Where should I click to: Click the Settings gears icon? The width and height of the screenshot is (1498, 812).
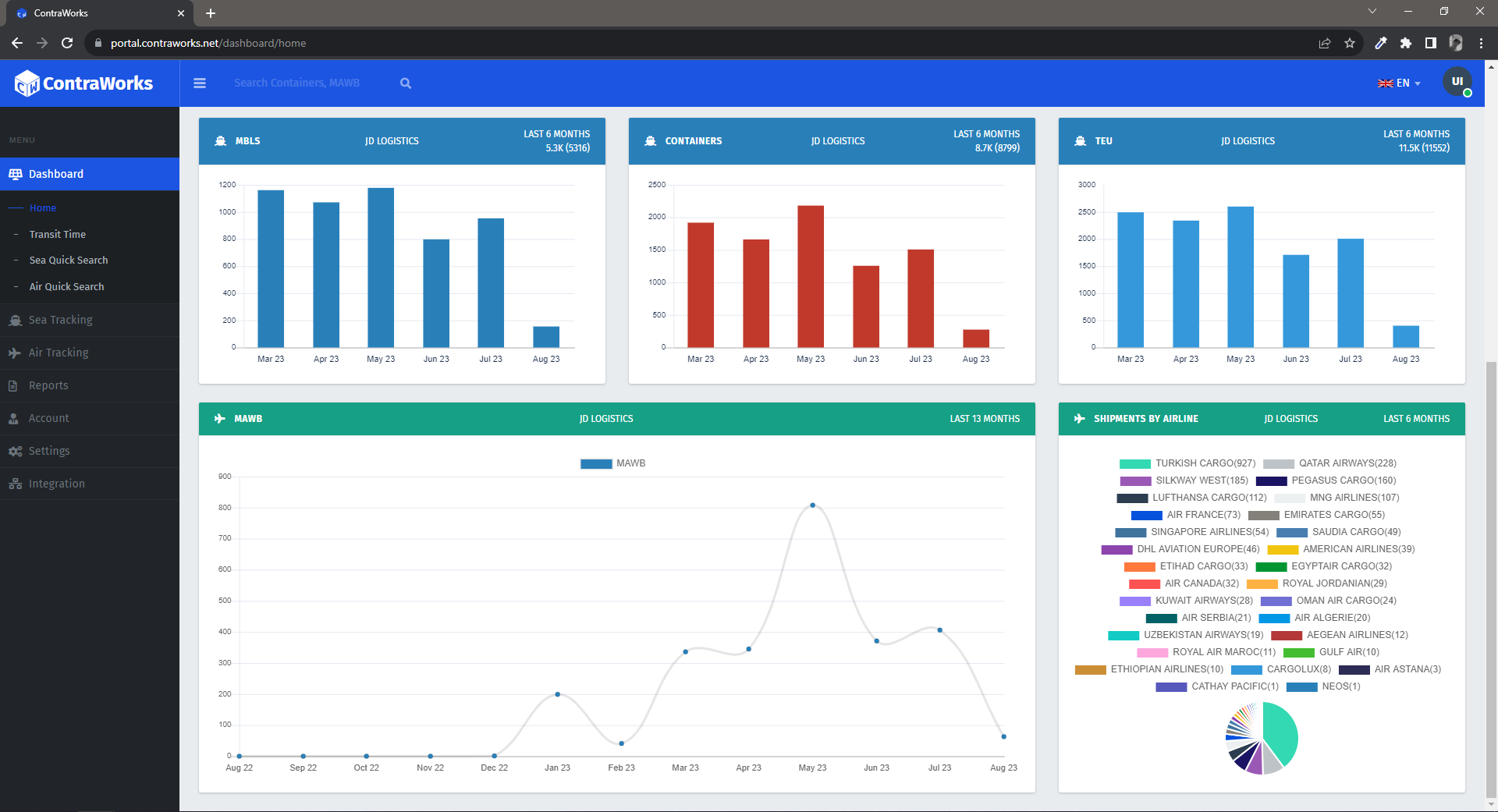(x=16, y=451)
